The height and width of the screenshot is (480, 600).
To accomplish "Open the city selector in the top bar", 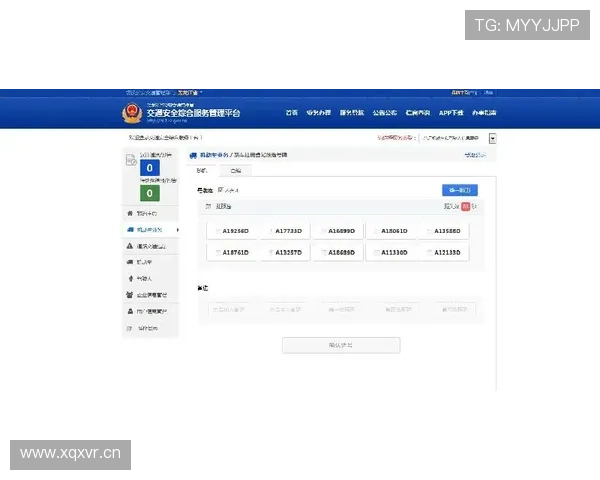I will click(188, 93).
